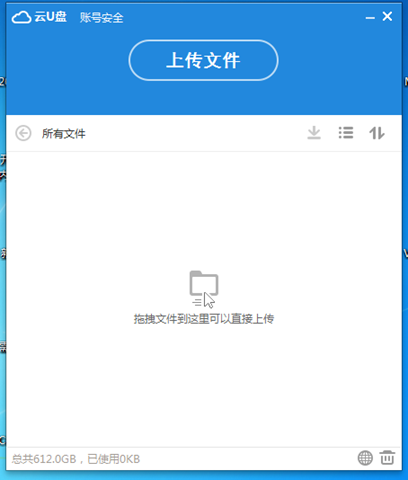
Task: Click the 上传文件 upload button
Action: tap(203, 60)
